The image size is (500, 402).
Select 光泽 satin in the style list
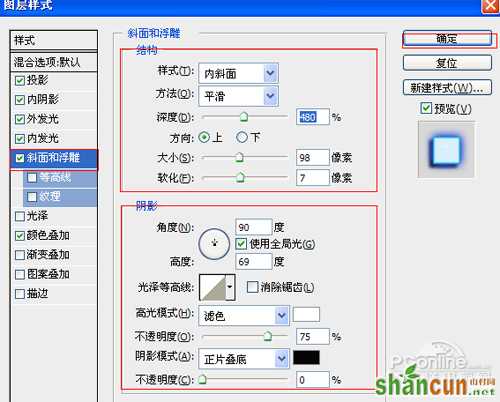point(54,216)
